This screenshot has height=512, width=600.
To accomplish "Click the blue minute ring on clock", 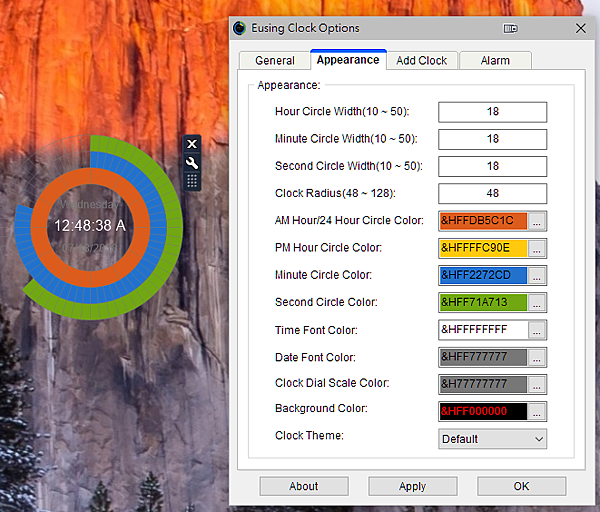I will coord(159,228).
